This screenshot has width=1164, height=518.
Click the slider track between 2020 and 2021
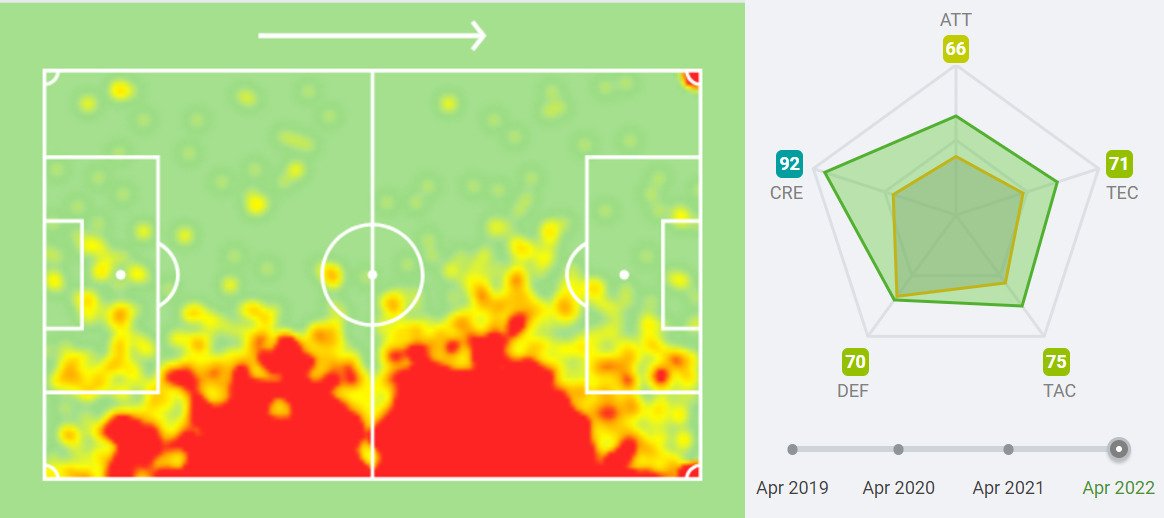[953, 450]
